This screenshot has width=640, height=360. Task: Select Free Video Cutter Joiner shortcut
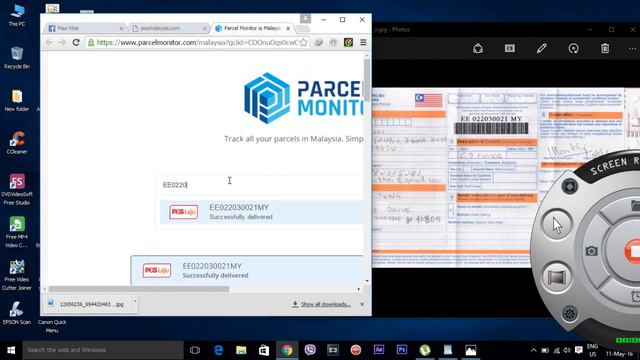click(17, 275)
